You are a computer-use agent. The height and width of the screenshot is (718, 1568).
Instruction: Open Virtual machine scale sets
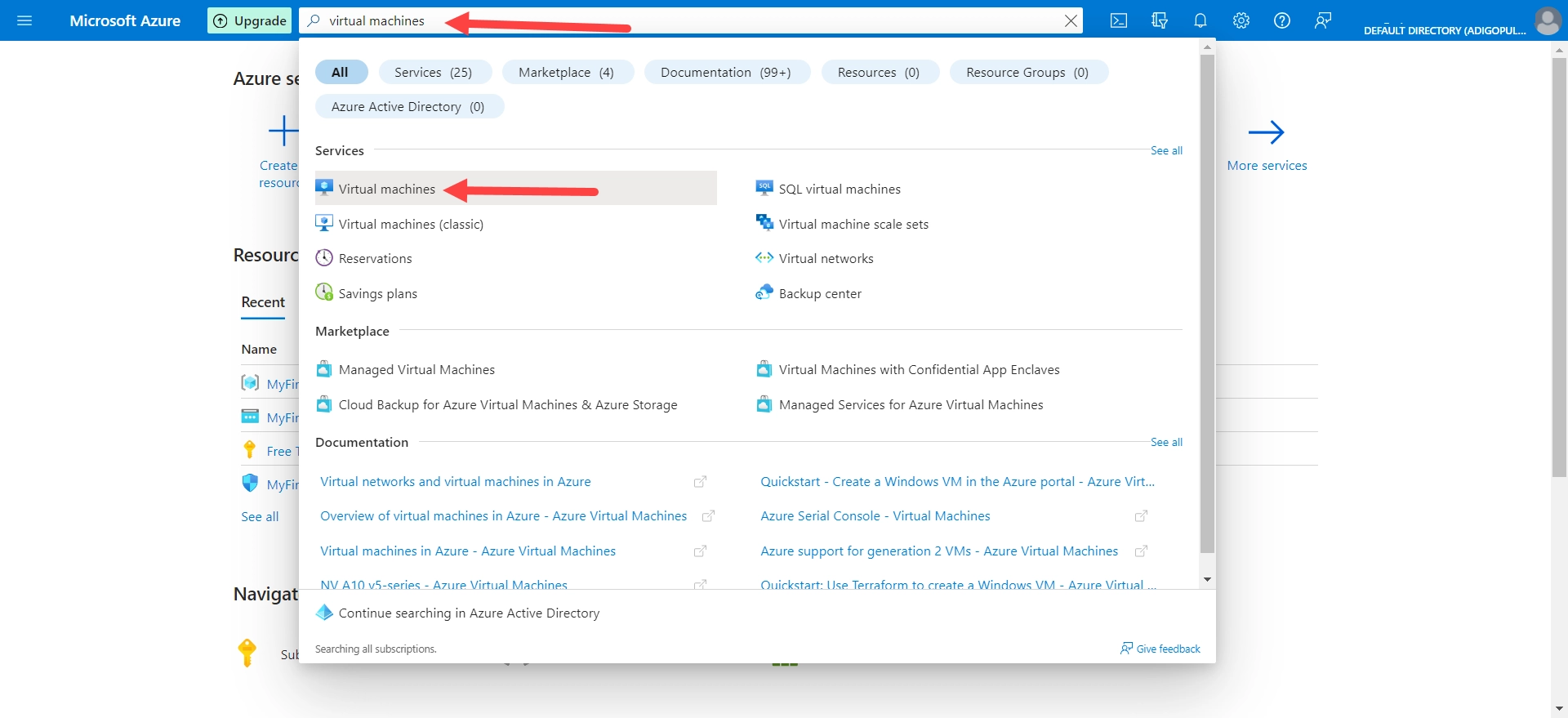point(853,224)
